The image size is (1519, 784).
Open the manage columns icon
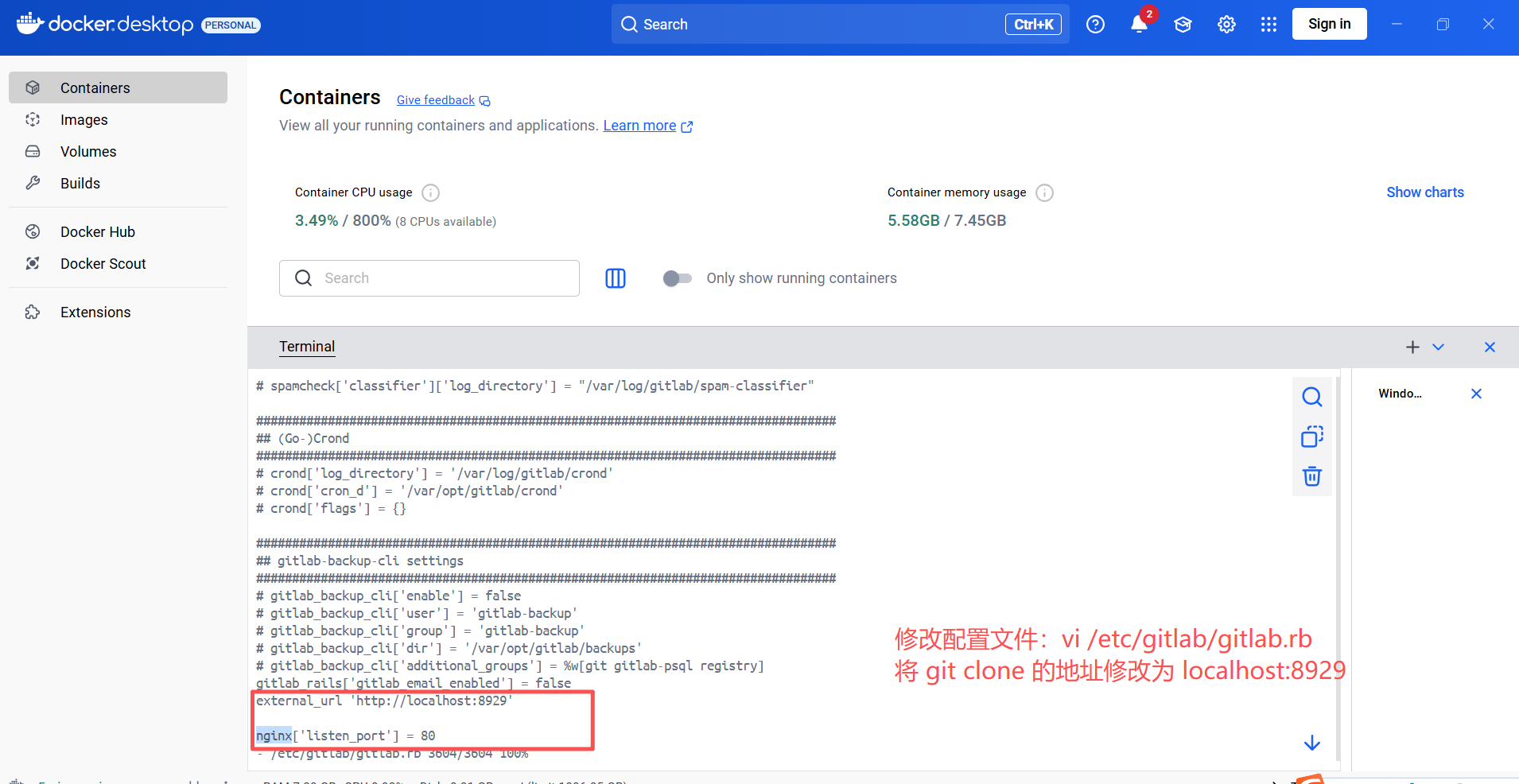coord(616,278)
